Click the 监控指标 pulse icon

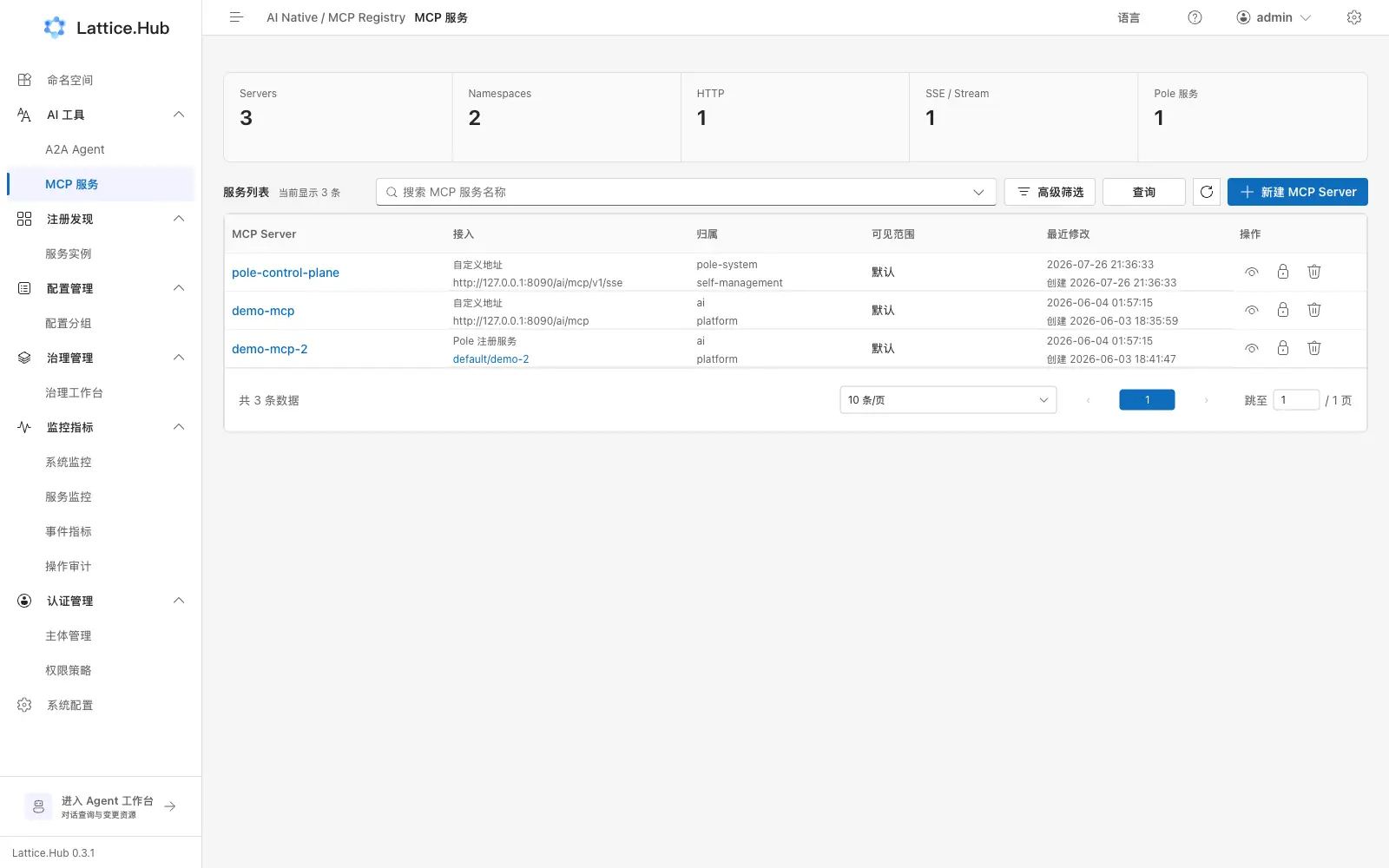click(24, 427)
